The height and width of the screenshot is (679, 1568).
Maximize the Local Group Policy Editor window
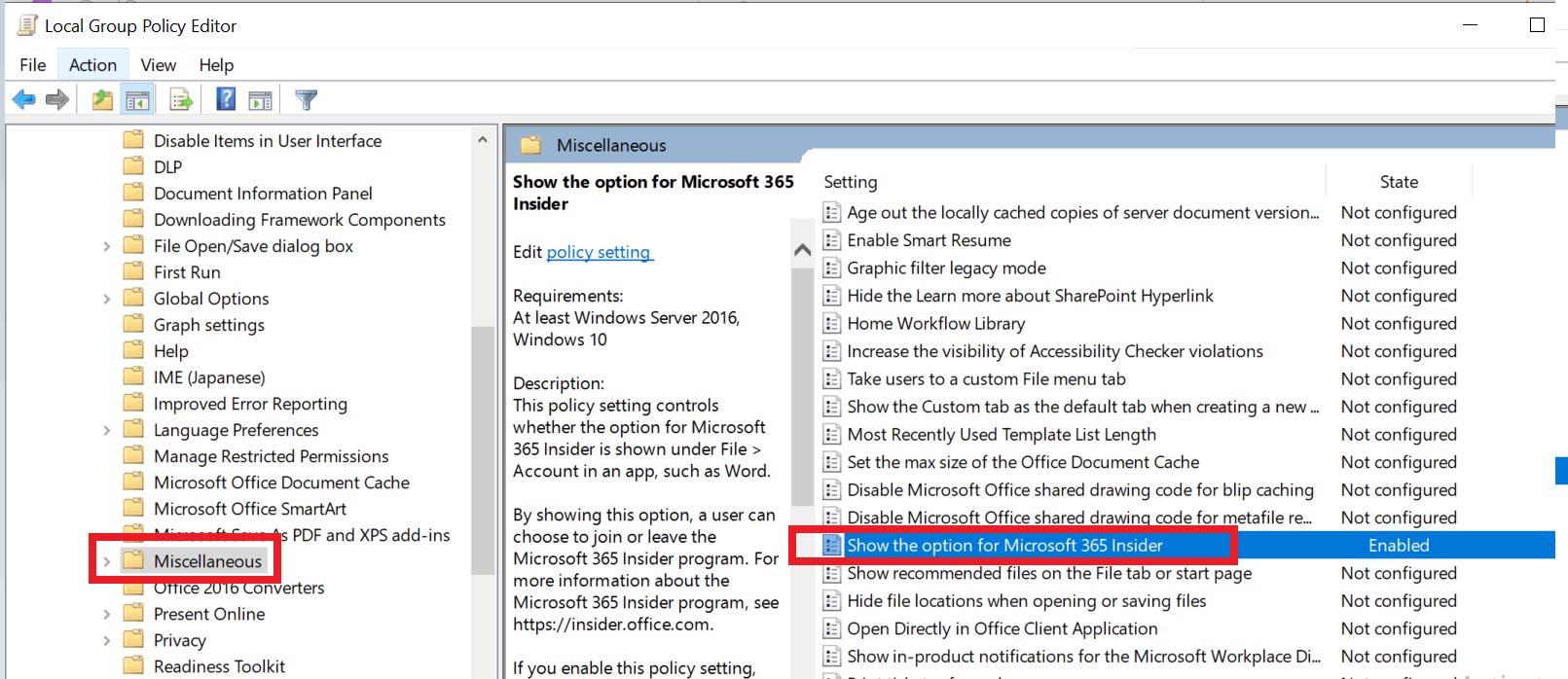[1537, 25]
